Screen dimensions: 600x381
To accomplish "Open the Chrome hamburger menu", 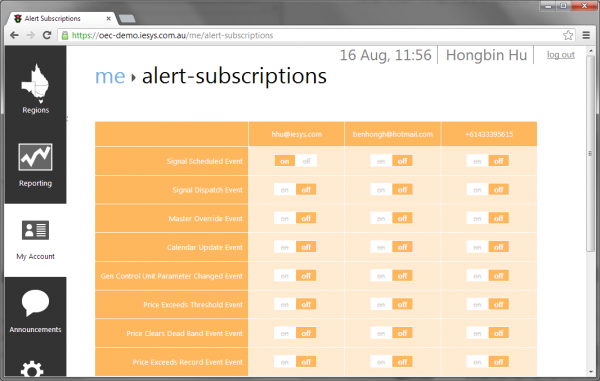I will [x=586, y=35].
